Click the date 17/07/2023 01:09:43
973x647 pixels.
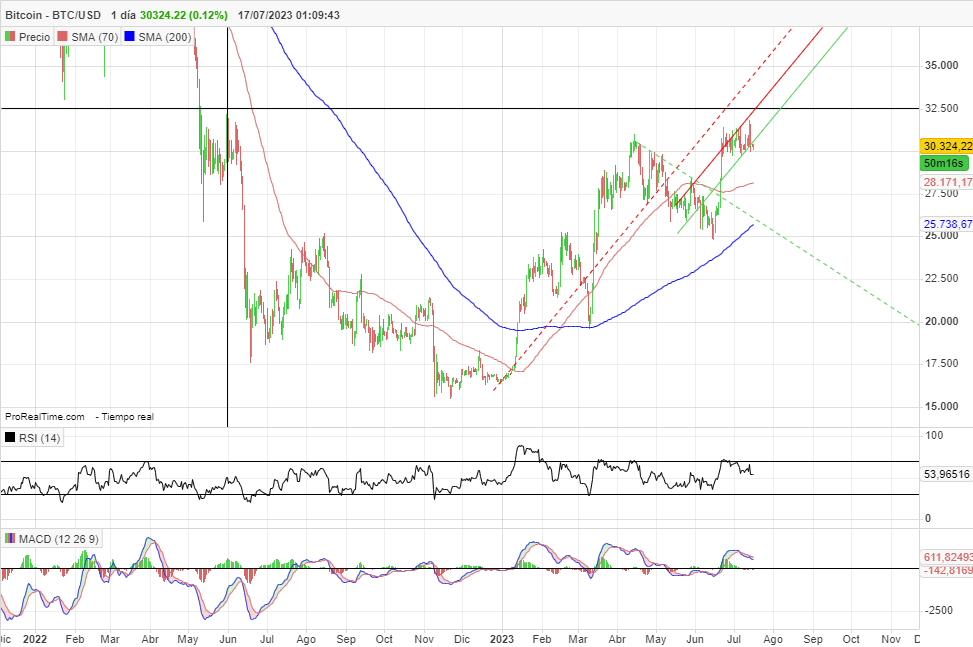289,15
